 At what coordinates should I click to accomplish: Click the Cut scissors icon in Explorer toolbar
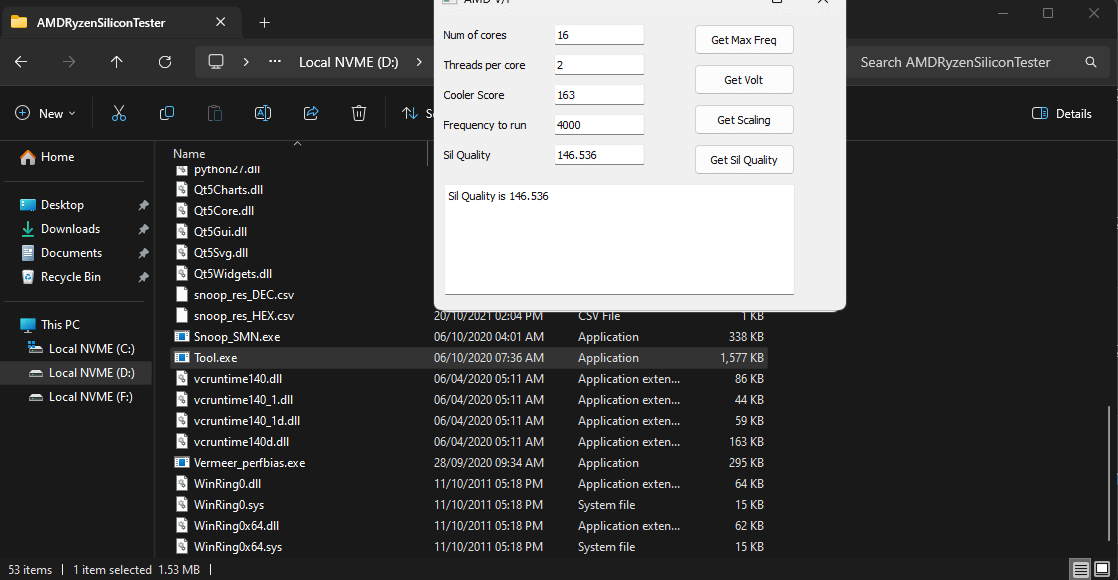point(118,113)
